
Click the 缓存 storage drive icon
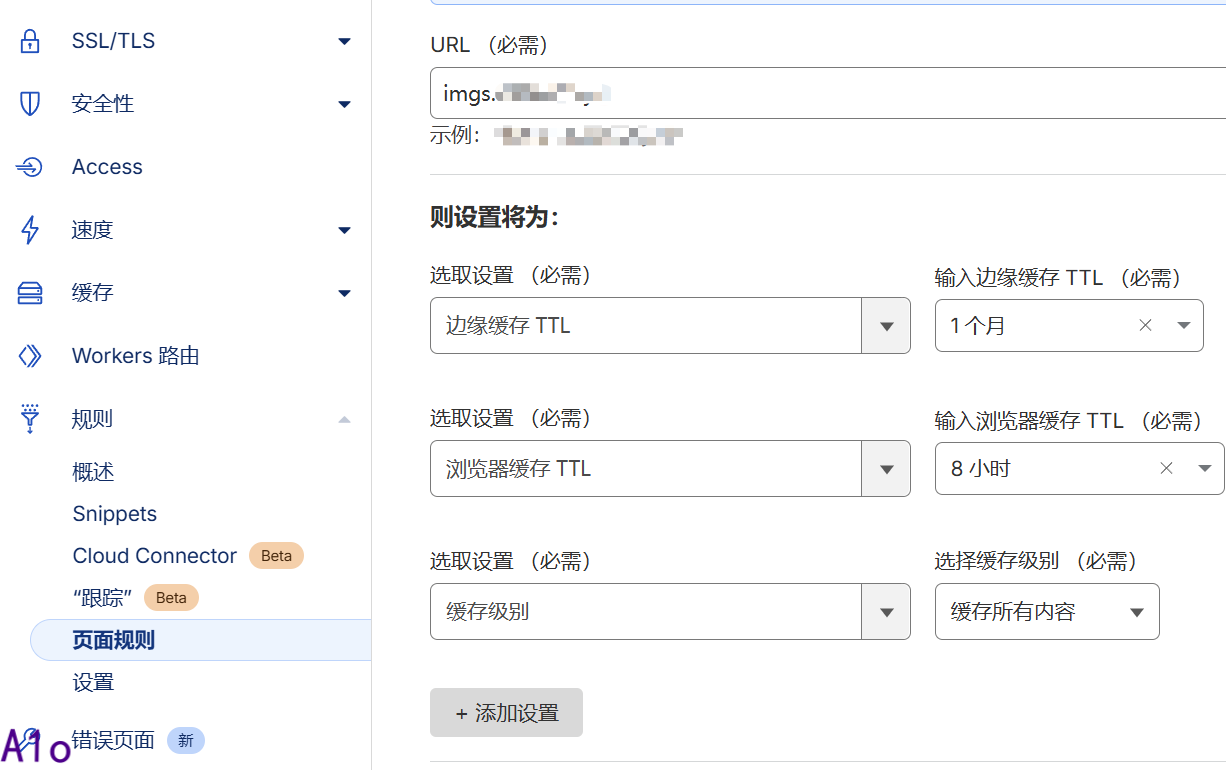tap(30, 293)
